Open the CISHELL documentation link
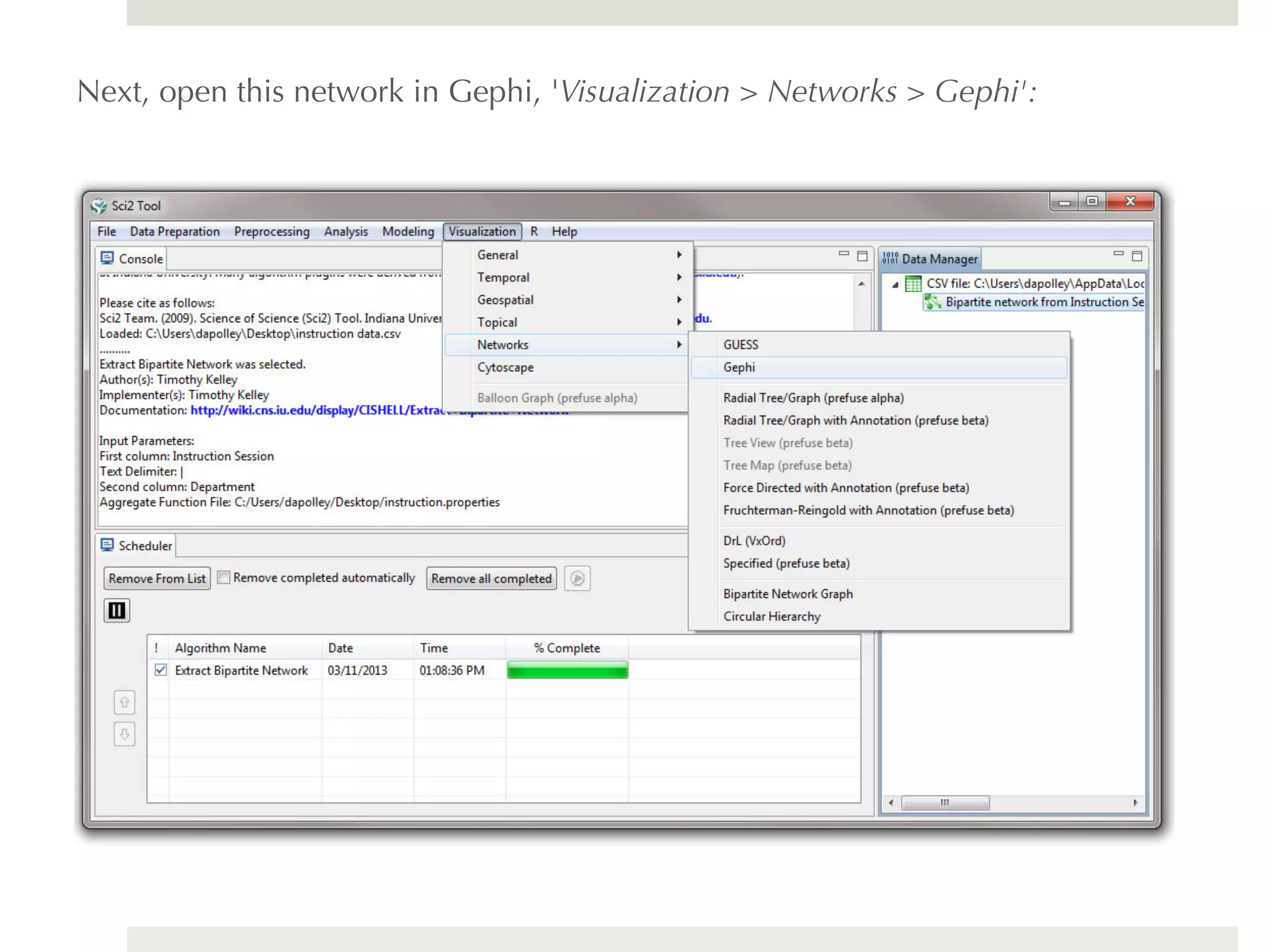Screen dimensions: 1270x952 [x=316, y=410]
